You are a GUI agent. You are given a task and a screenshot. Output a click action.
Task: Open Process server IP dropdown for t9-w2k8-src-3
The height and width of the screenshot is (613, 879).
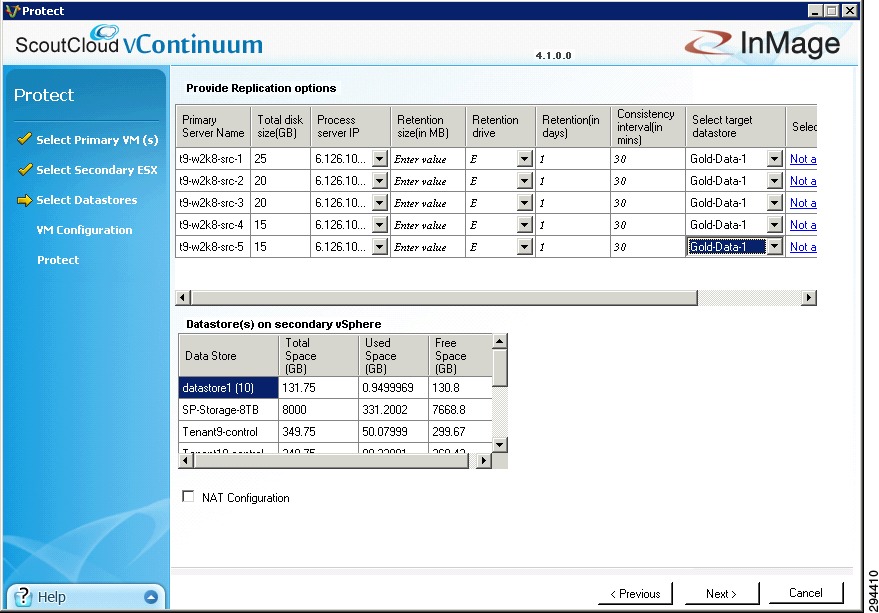click(x=380, y=203)
